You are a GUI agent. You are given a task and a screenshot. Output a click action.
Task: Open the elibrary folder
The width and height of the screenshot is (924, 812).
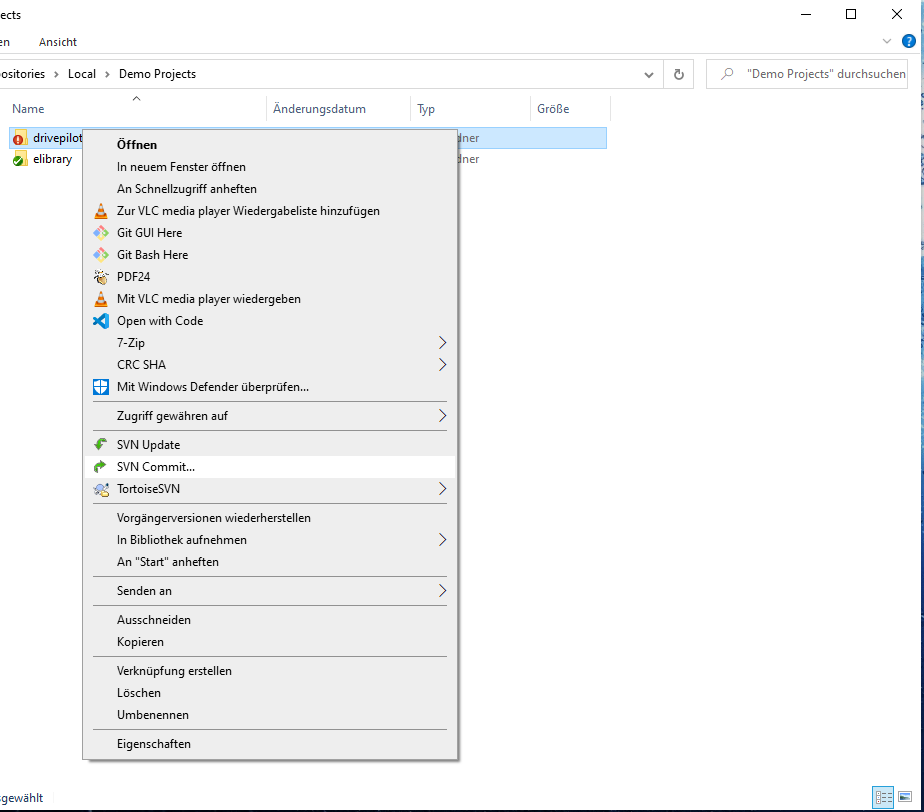point(52,158)
